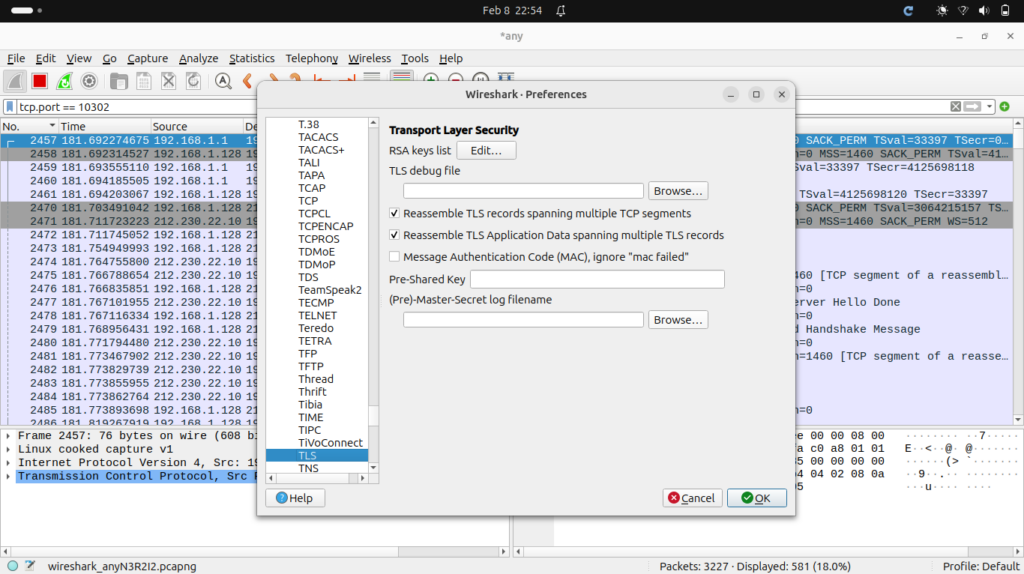Click the notification bell beside clock
1024x574 pixels.
pyautogui.click(x=561, y=10)
